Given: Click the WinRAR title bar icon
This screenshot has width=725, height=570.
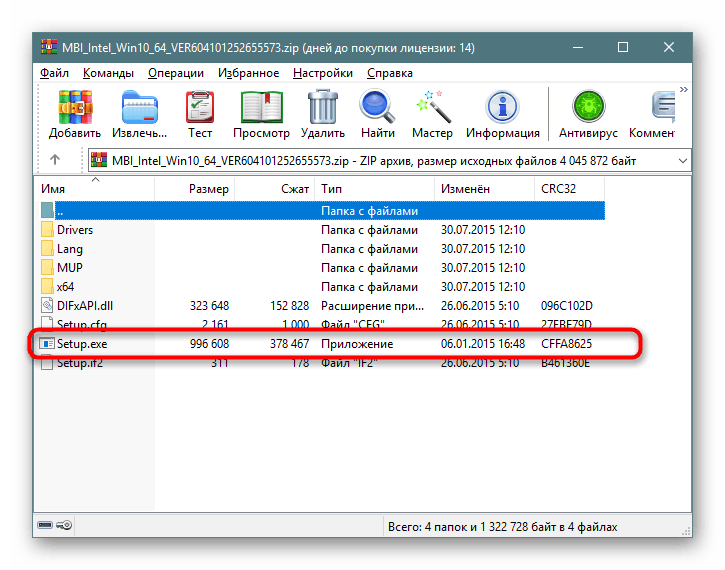Looking at the screenshot, I should (49, 47).
